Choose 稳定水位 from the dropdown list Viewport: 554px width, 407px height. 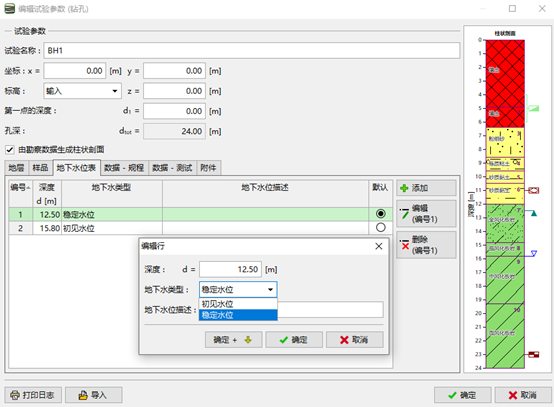[x=238, y=315]
